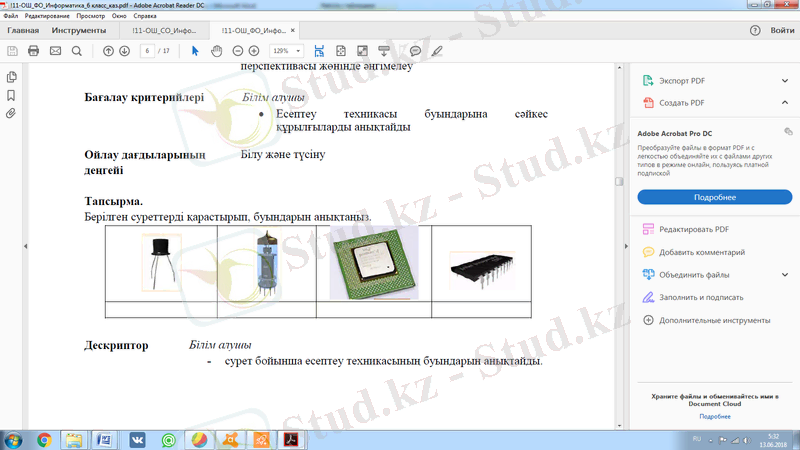The height and width of the screenshot is (450, 800).
Task: Zoom out using the minus icon
Action: click(239, 50)
